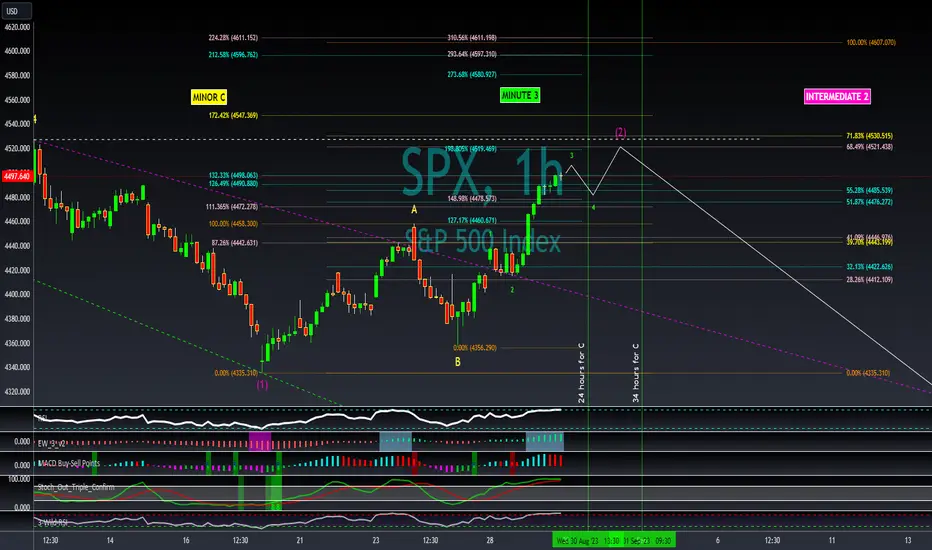
Task: Click Fibonacci level 224.28% (4611.152)
Action: (233, 37)
